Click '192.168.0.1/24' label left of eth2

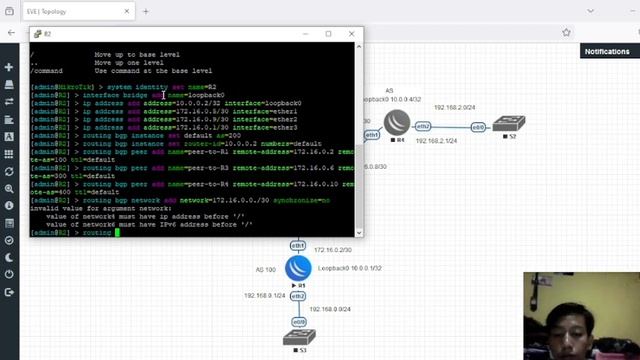point(264,296)
